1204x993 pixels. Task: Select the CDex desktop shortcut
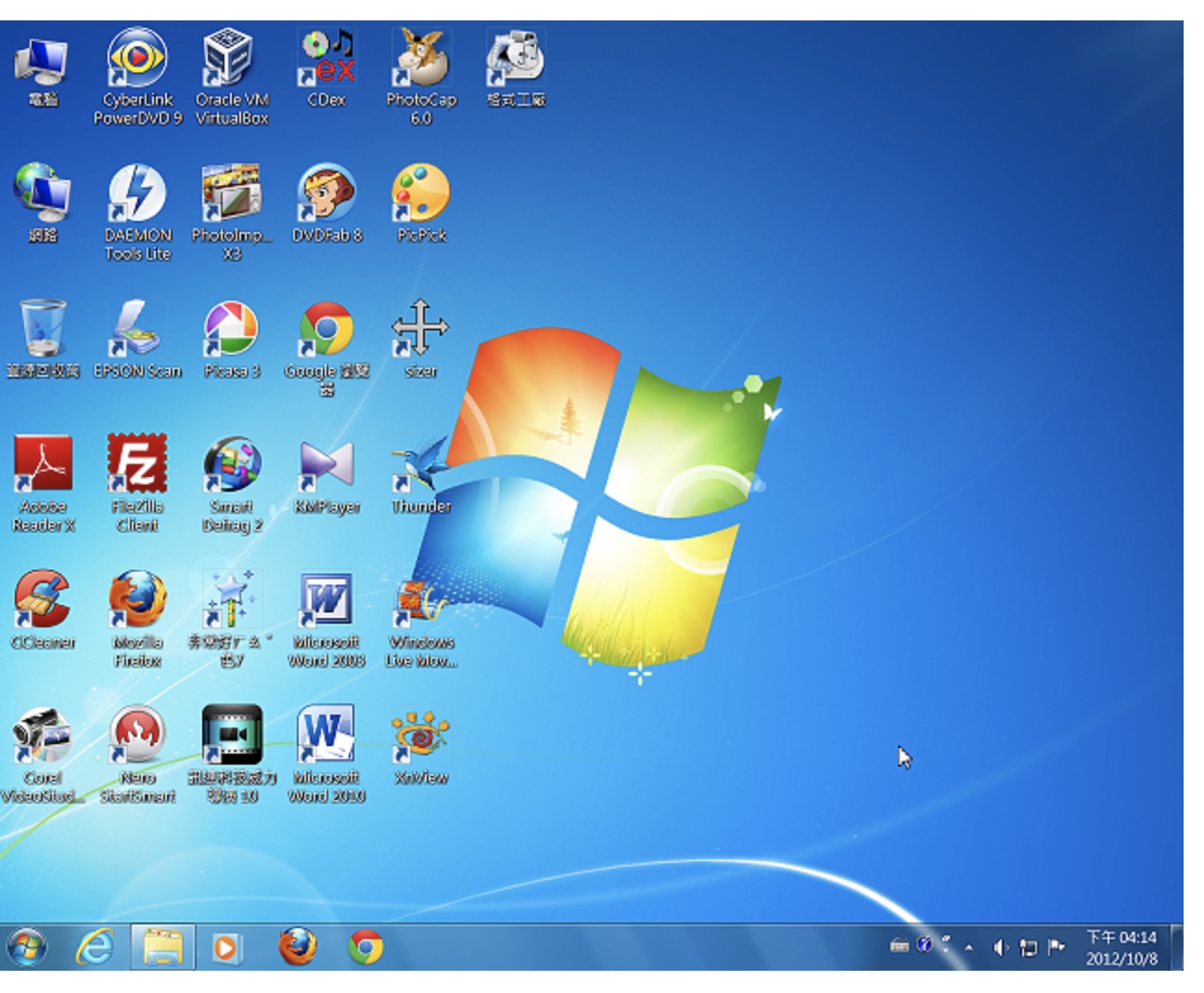point(327,69)
